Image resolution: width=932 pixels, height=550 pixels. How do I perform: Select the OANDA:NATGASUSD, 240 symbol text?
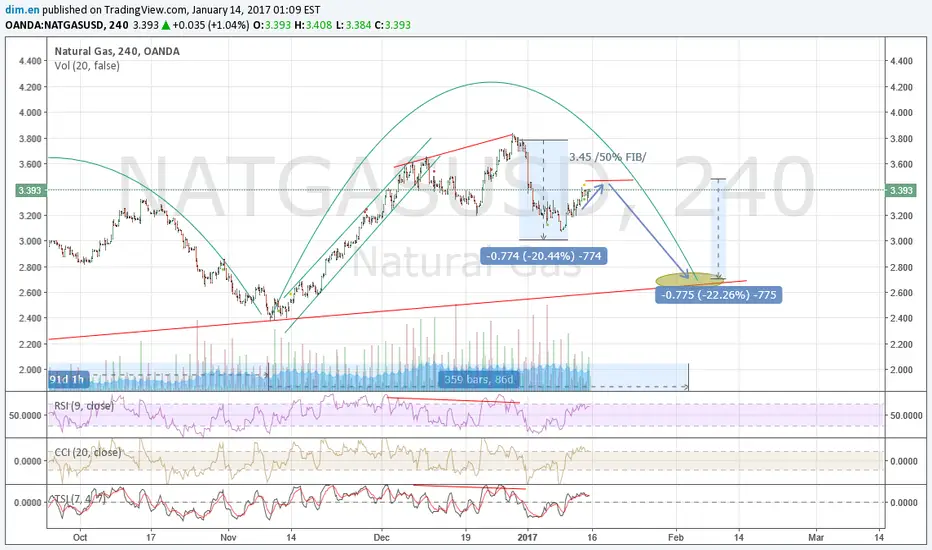click(67, 25)
